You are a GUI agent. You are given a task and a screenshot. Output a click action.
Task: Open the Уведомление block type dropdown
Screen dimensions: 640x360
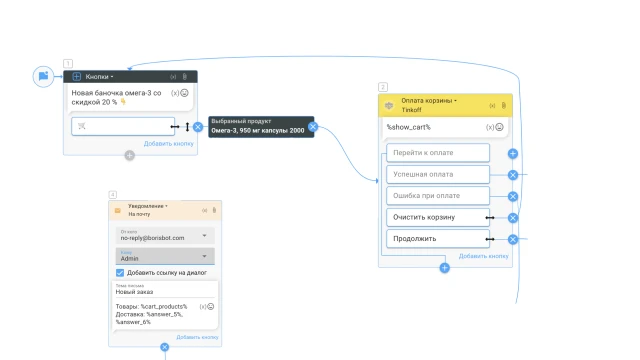(x=148, y=206)
